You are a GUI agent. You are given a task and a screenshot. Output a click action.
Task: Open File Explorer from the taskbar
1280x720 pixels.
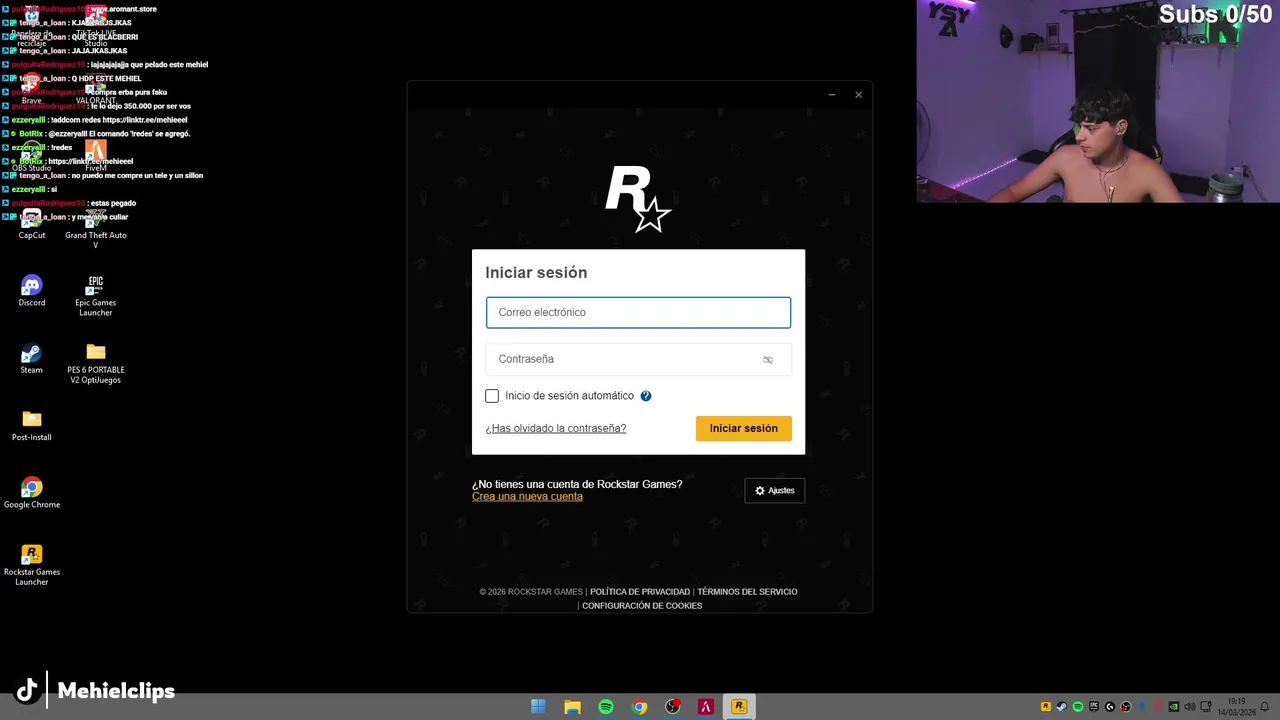pyautogui.click(x=572, y=707)
